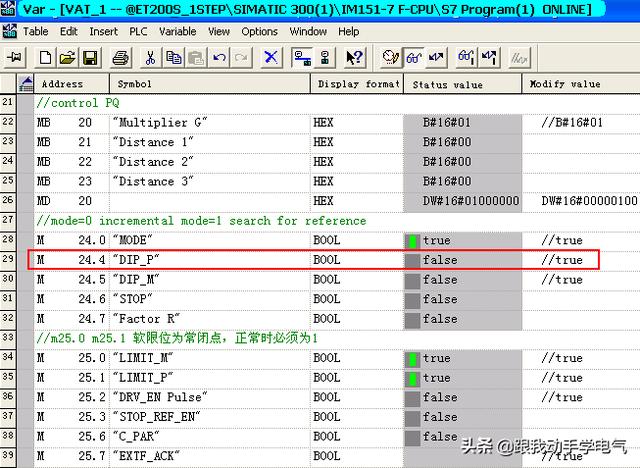The image size is (640, 468).
Task: Toggle monitor variable glasses icon
Action: point(413,58)
